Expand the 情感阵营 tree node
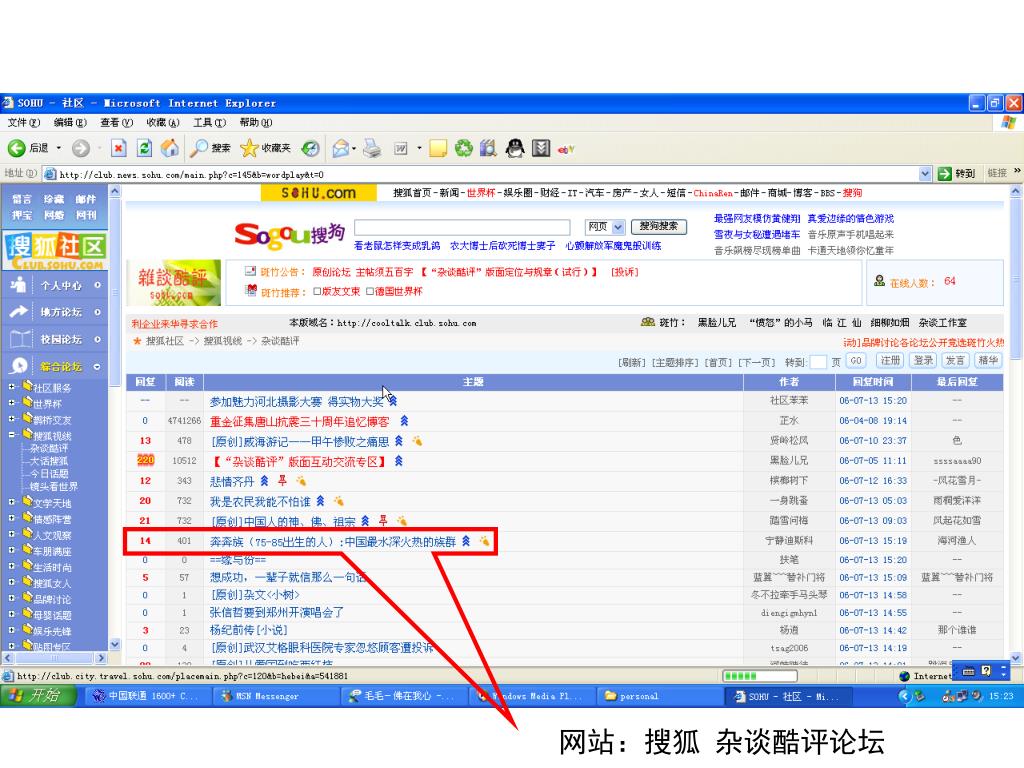Screen dimensions: 1024x768 pos(11,518)
